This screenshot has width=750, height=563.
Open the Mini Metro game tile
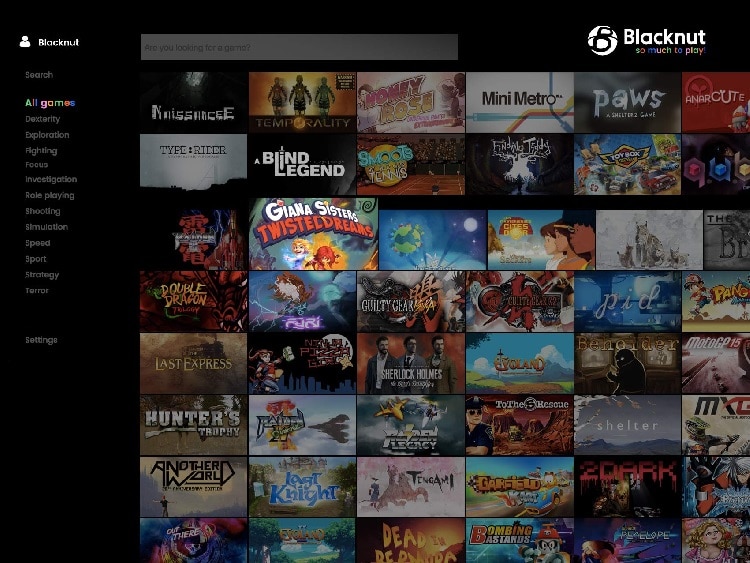[519, 102]
